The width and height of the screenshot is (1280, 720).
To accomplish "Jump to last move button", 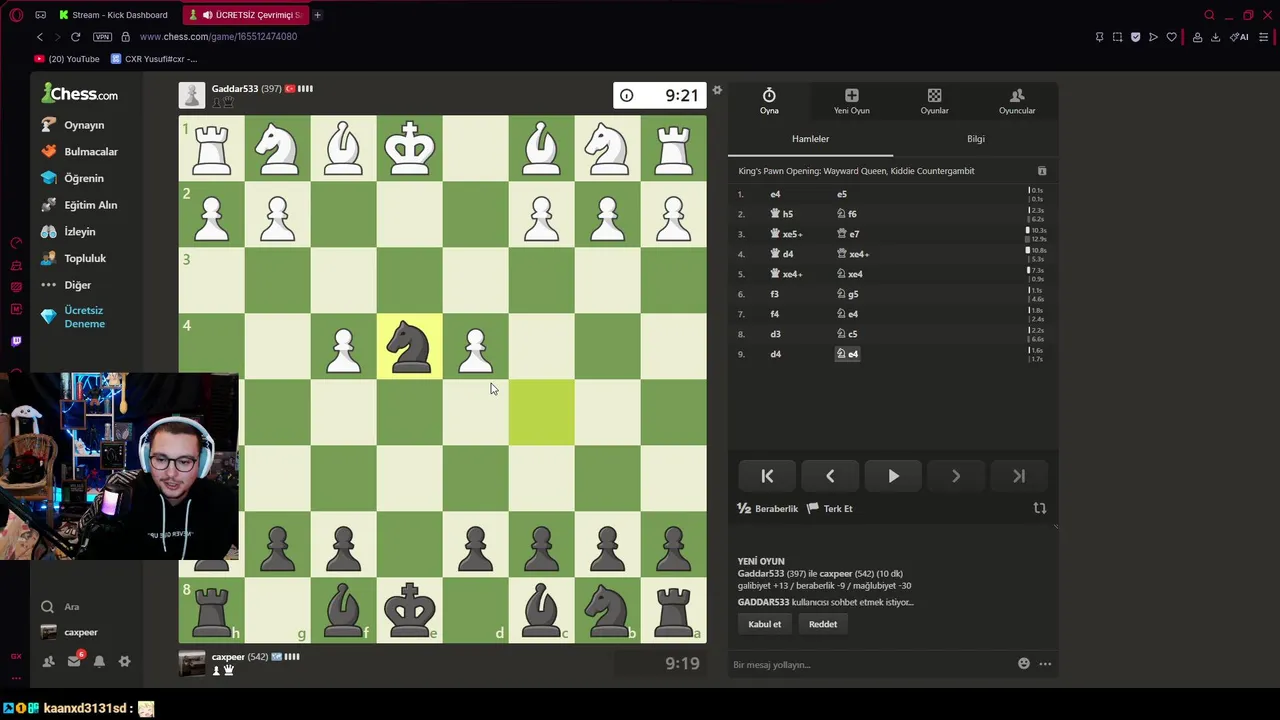I will point(1019,476).
